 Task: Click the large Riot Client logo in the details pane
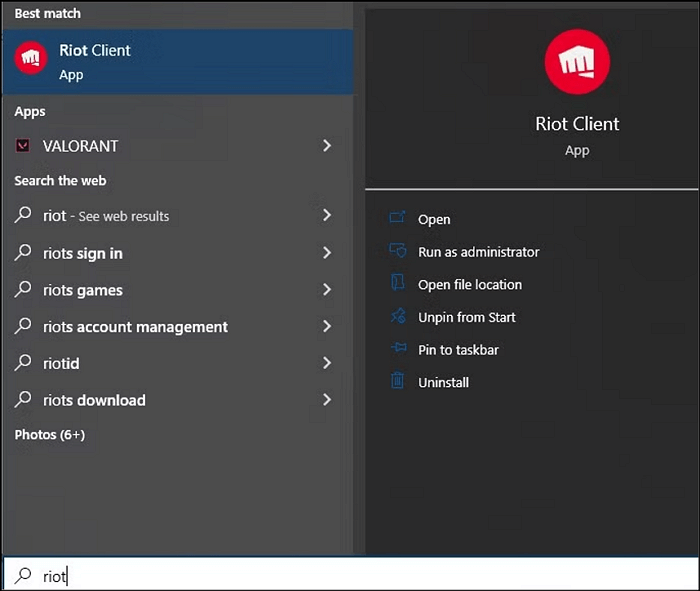click(x=577, y=62)
